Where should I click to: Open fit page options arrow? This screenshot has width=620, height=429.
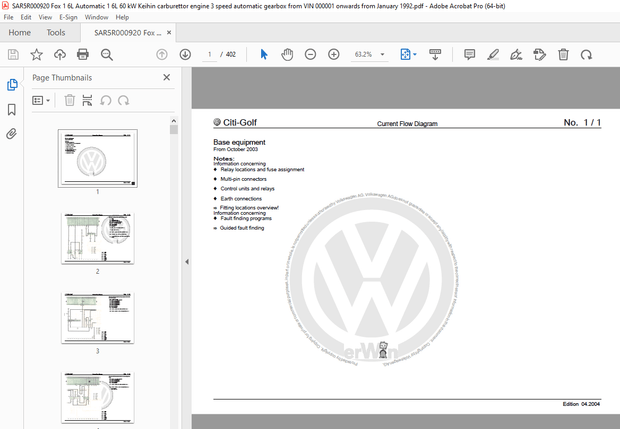click(415, 55)
